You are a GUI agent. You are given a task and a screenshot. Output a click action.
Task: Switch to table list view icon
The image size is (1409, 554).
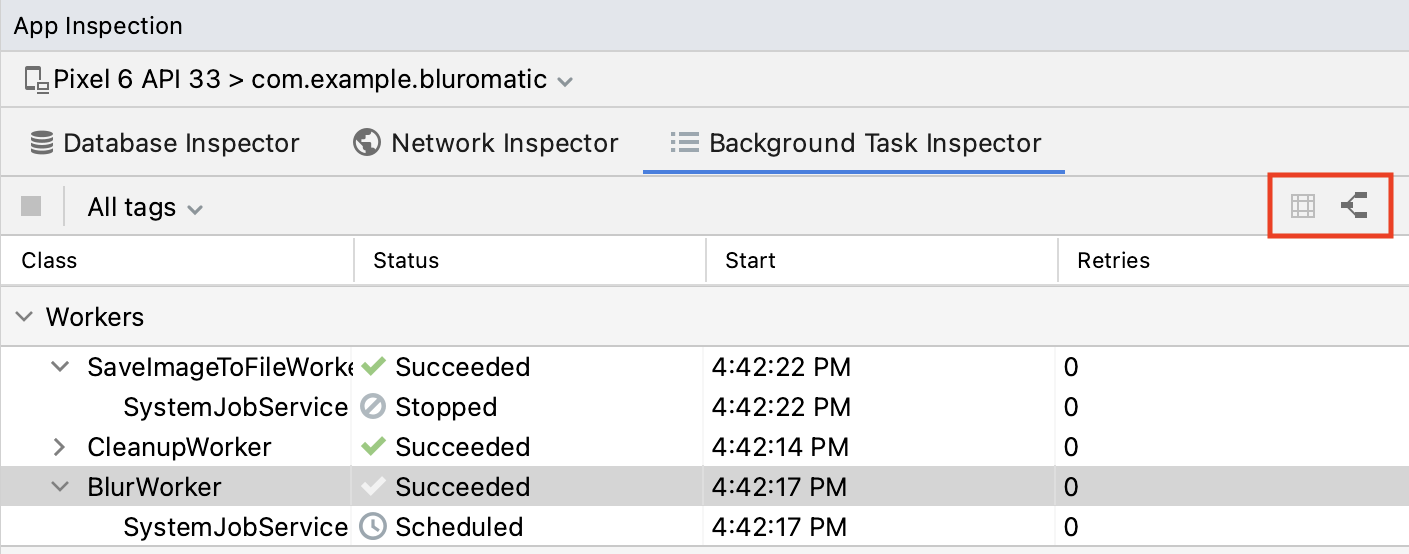pos(1302,207)
